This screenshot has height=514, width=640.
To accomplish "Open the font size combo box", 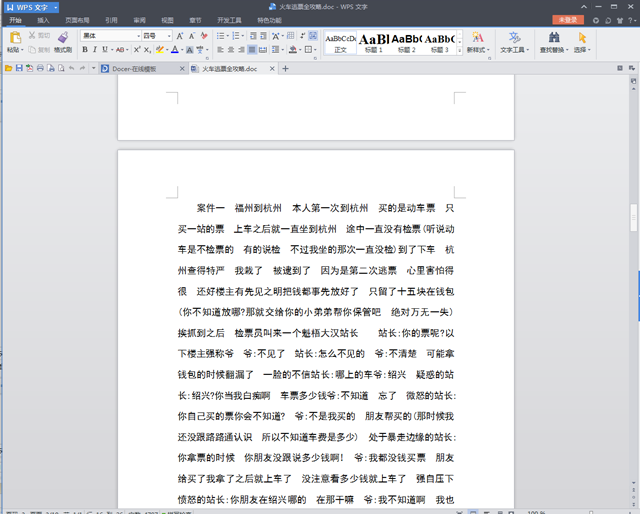I will pyautogui.click(x=157, y=36).
